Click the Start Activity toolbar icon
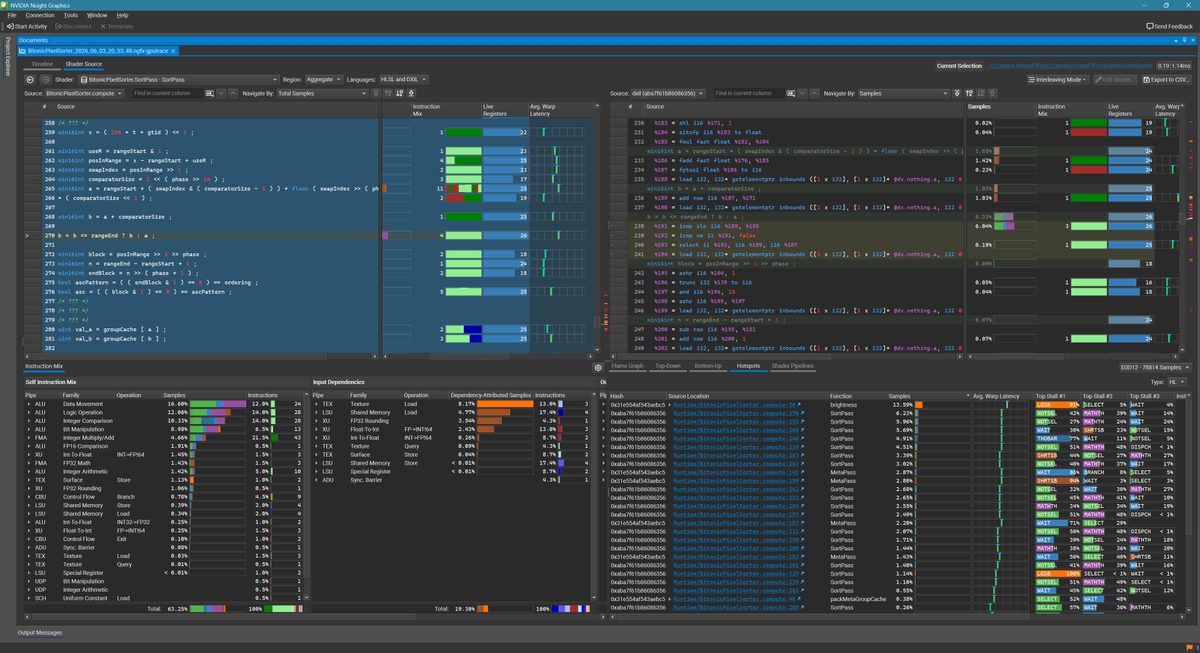 tap(9, 26)
